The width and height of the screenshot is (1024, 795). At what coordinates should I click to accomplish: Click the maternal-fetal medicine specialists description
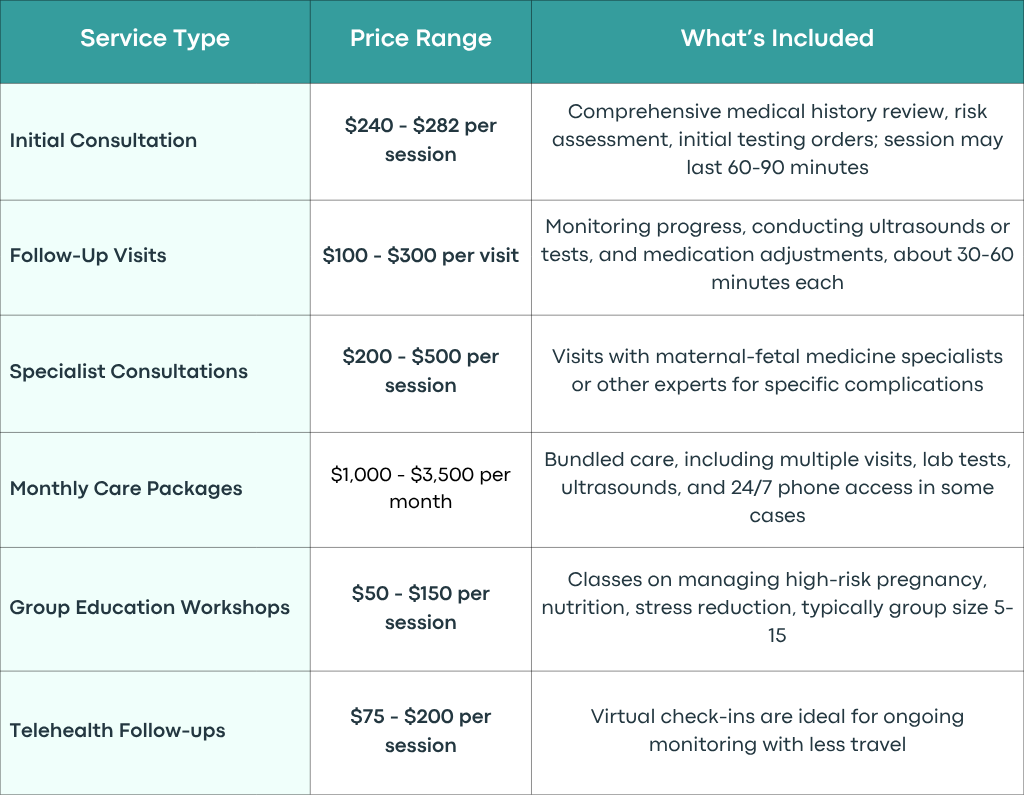[777, 370]
